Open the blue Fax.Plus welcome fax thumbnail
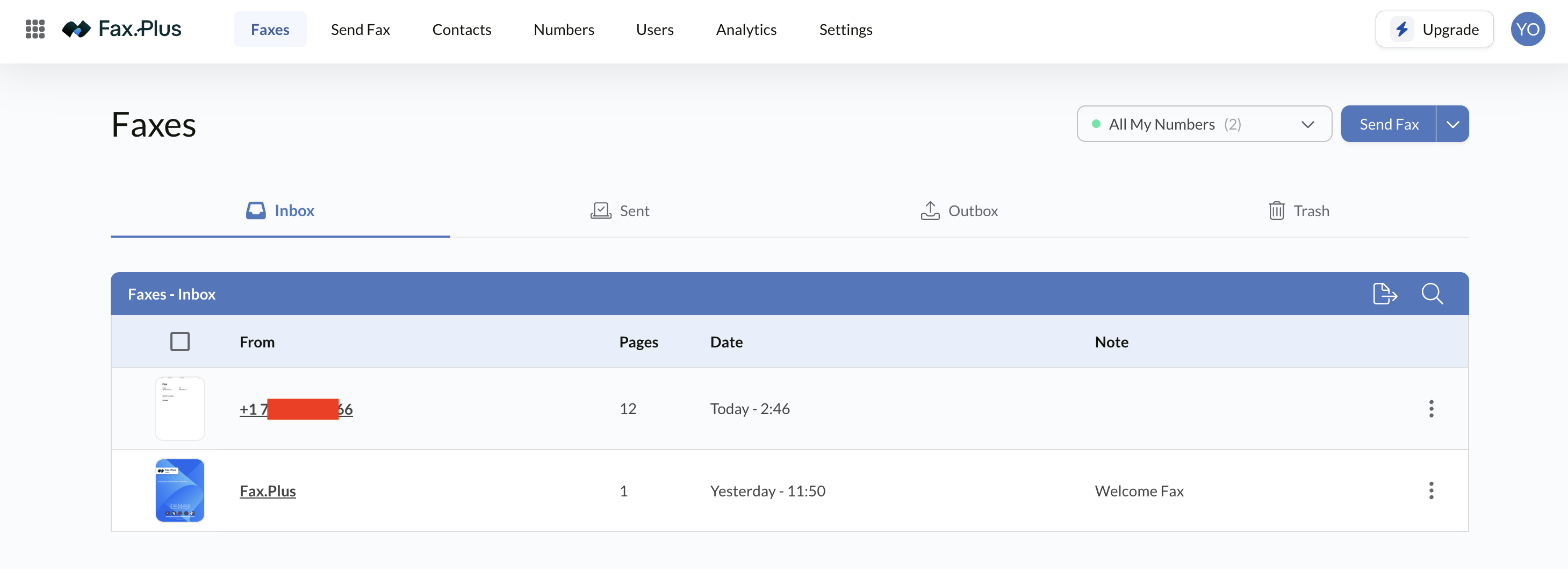 point(179,490)
